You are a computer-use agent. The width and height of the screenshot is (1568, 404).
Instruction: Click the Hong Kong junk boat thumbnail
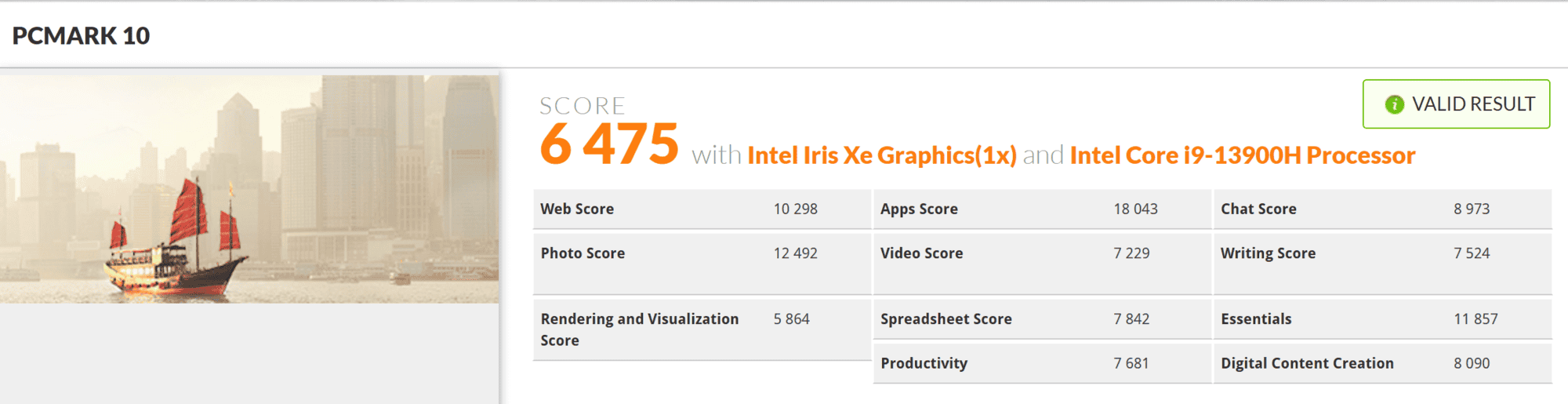[249, 189]
